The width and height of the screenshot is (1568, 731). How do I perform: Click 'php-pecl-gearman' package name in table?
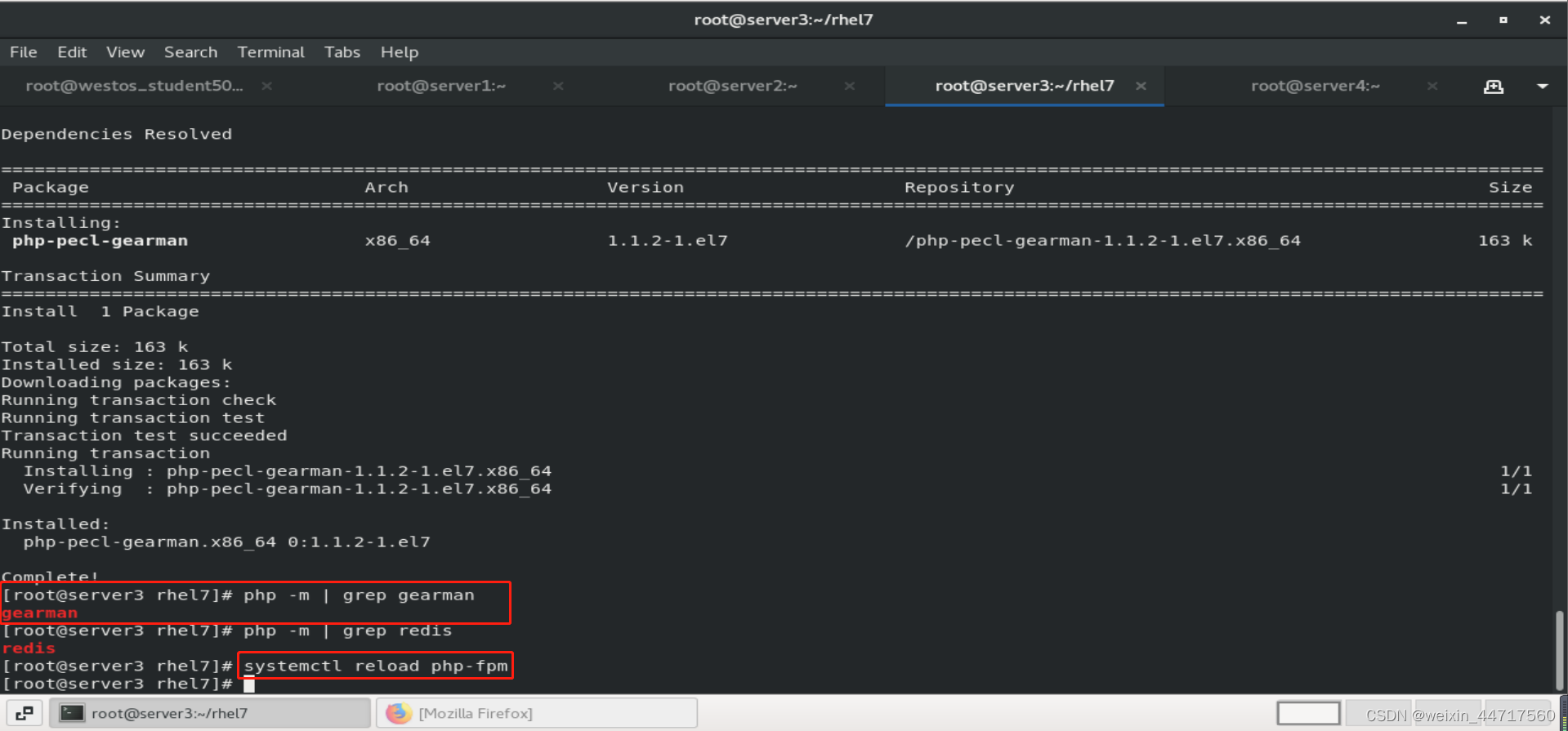click(100, 241)
